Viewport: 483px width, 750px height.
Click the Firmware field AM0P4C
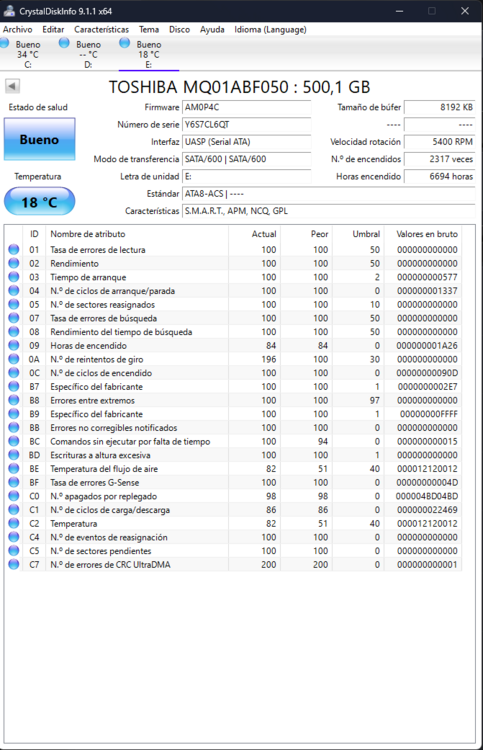247,107
